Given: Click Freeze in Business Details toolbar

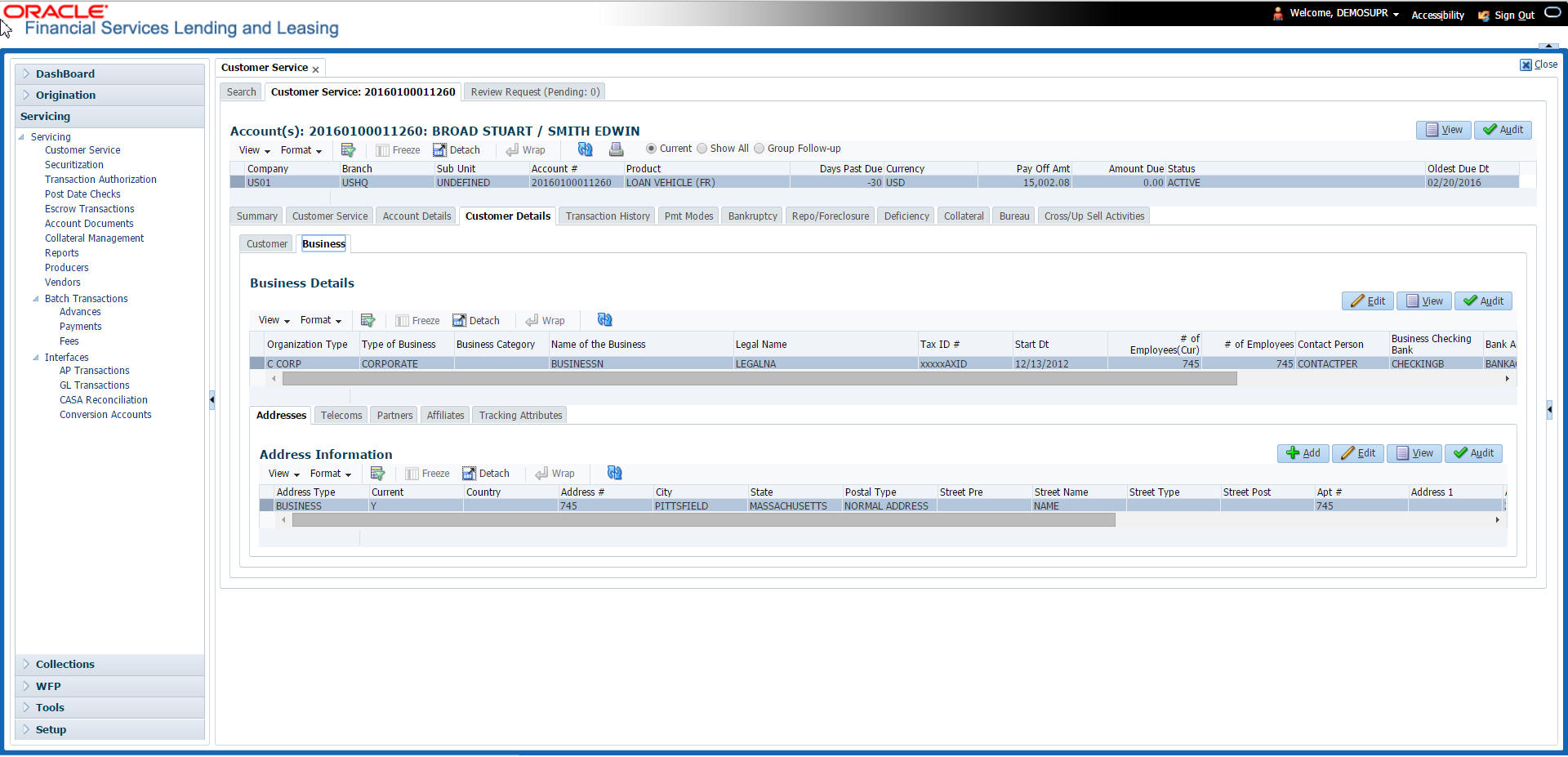Looking at the screenshot, I should (x=417, y=321).
